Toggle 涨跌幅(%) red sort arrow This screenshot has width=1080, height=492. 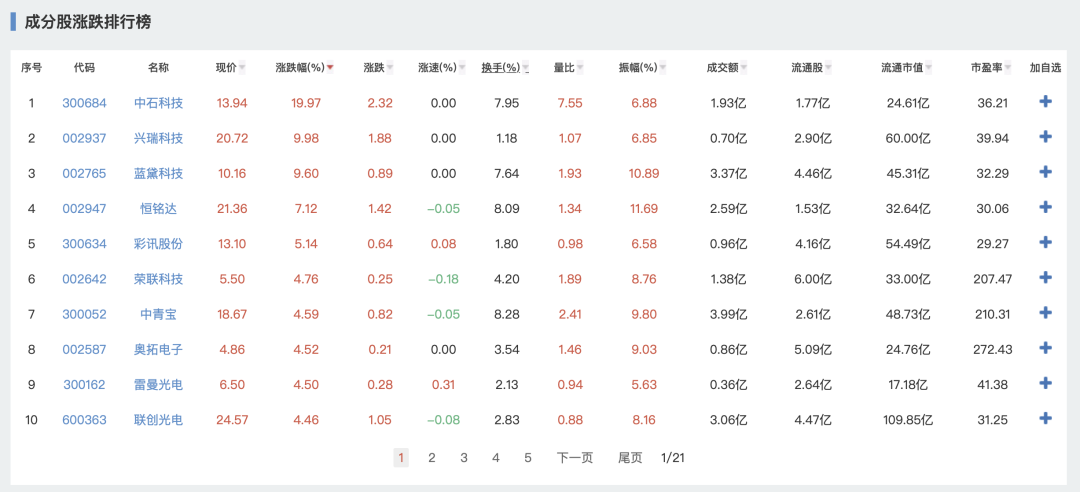coord(330,68)
